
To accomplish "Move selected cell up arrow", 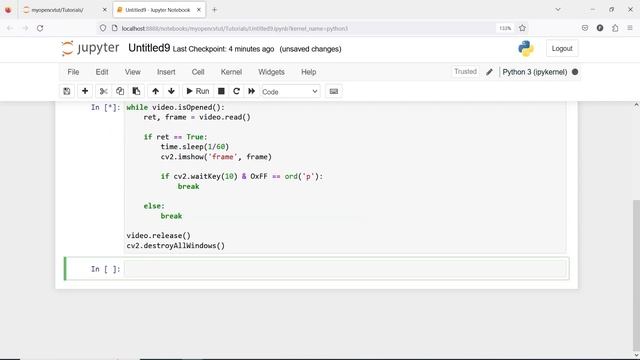I will (156, 91).
